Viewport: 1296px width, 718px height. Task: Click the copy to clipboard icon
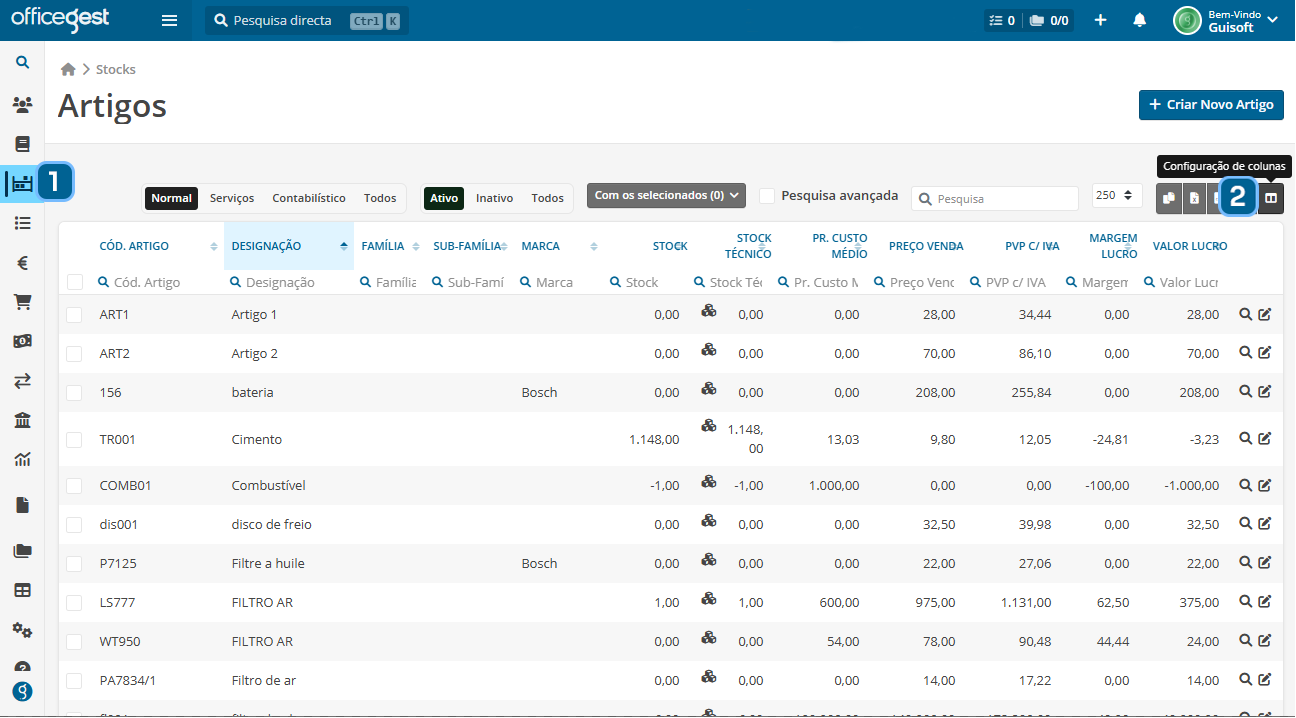pyautogui.click(x=1169, y=198)
